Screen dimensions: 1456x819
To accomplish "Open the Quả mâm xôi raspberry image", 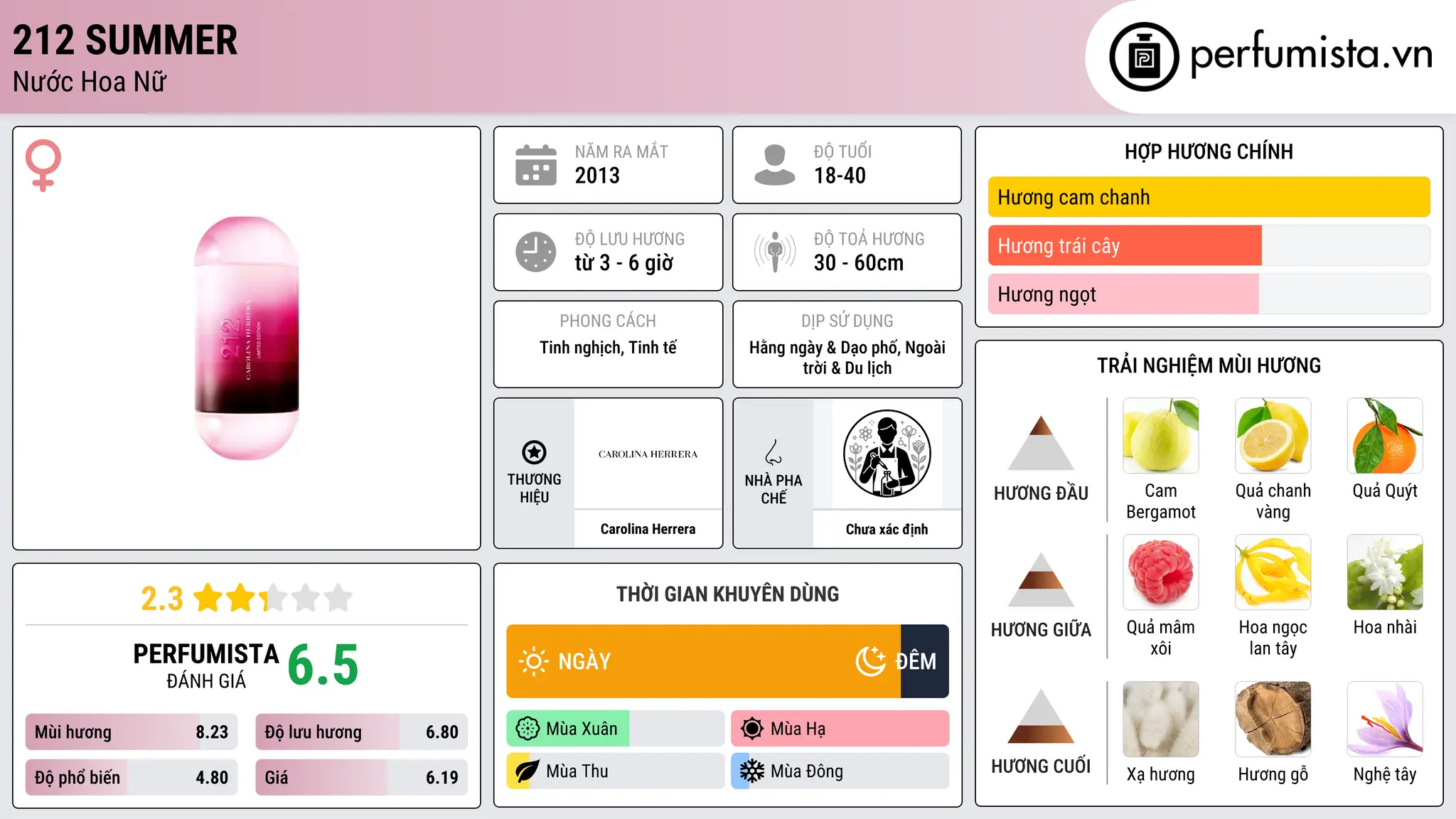I will 1161,572.
